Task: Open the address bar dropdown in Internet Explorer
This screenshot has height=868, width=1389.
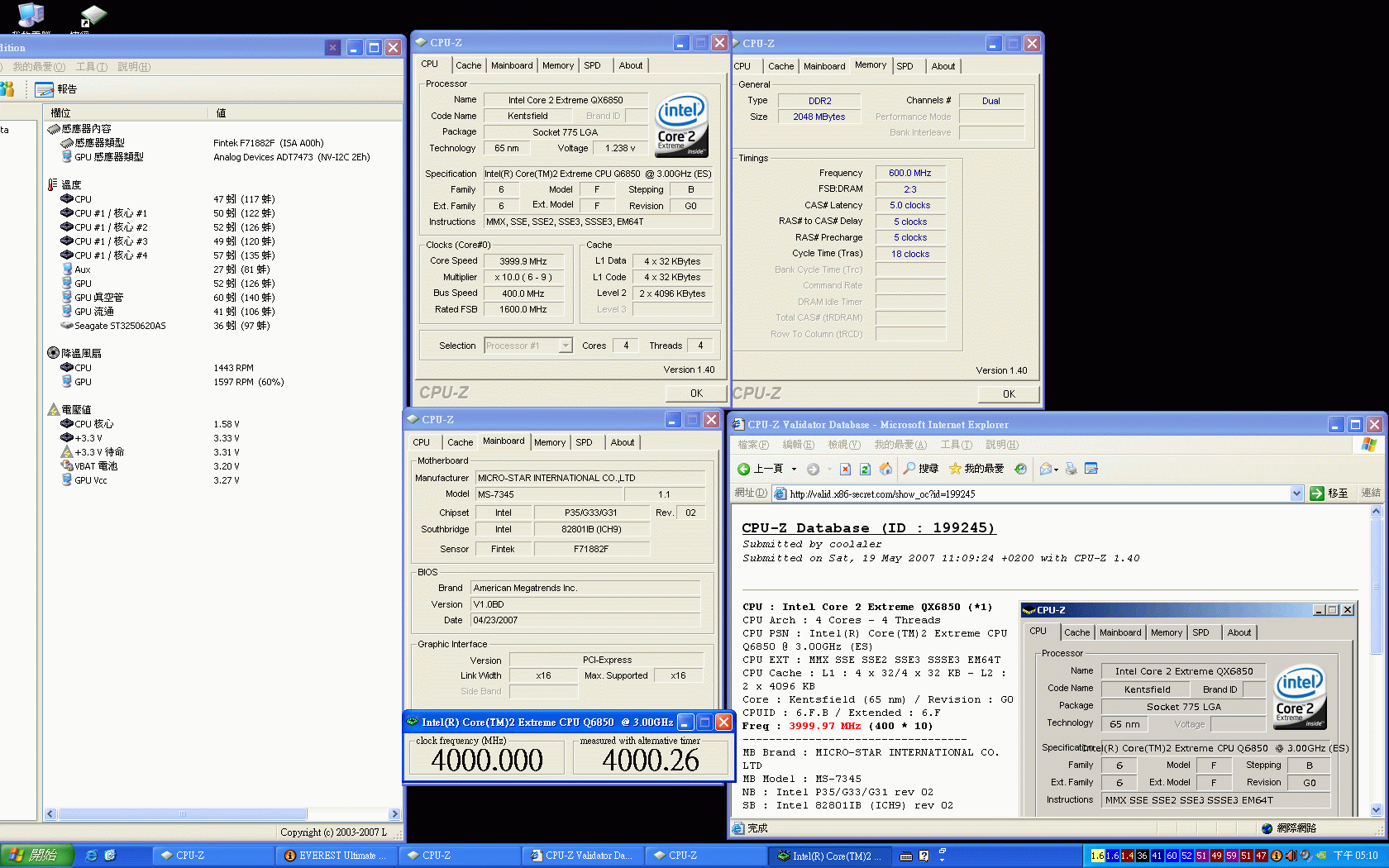Action: pos(1296,494)
